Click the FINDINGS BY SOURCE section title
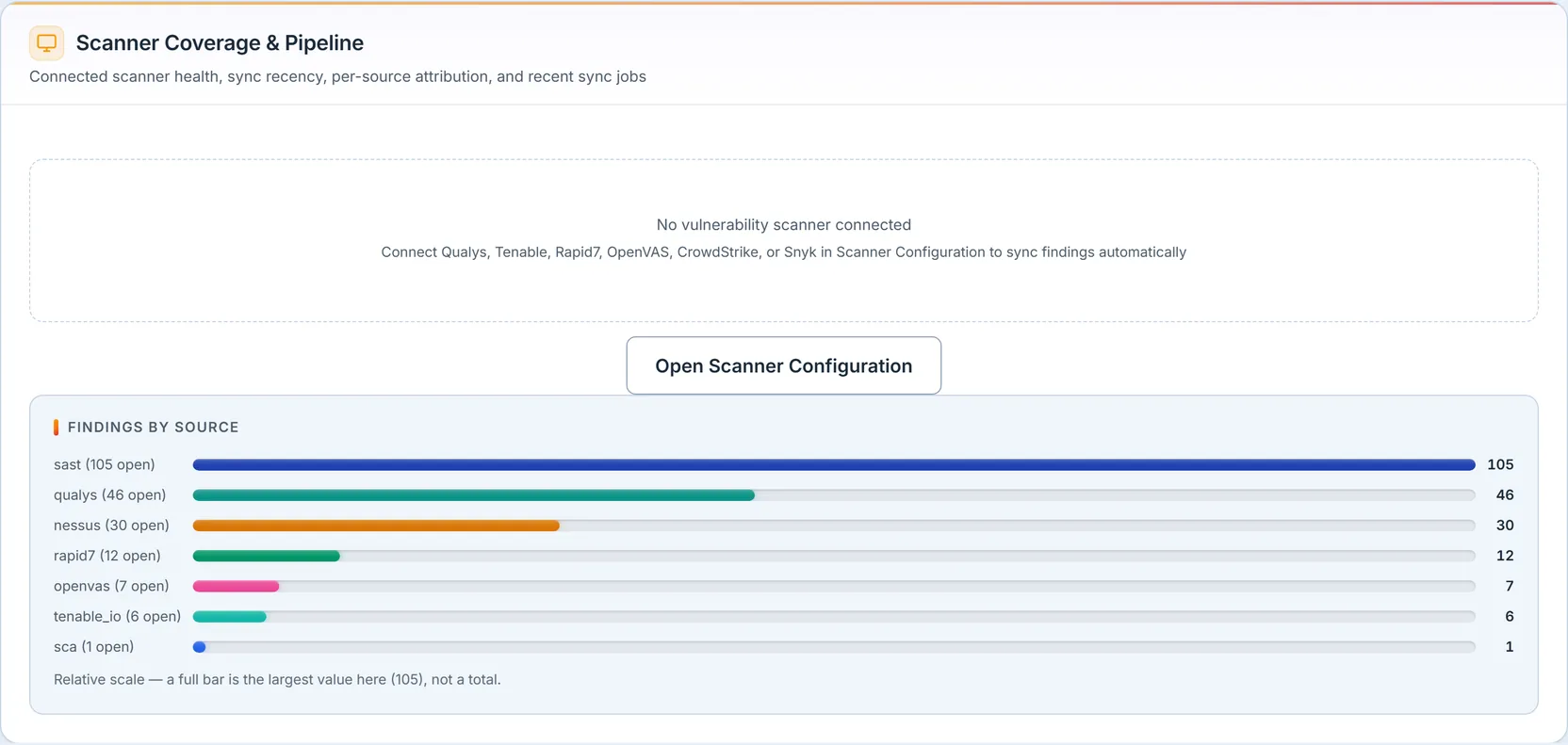The height and width of the screenshot is (745, 1568). [153, 428]
